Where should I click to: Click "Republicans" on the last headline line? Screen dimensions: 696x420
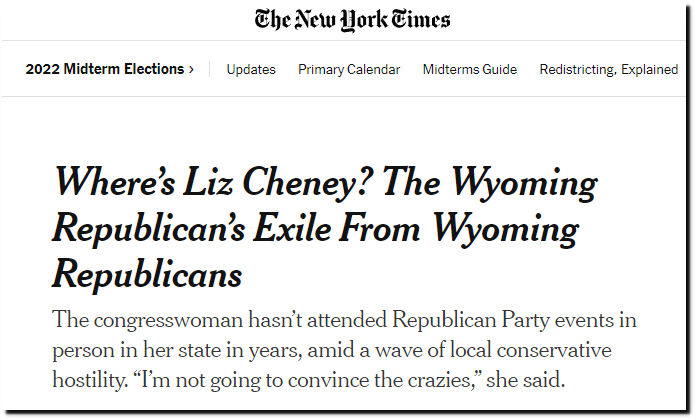[147, 276]
